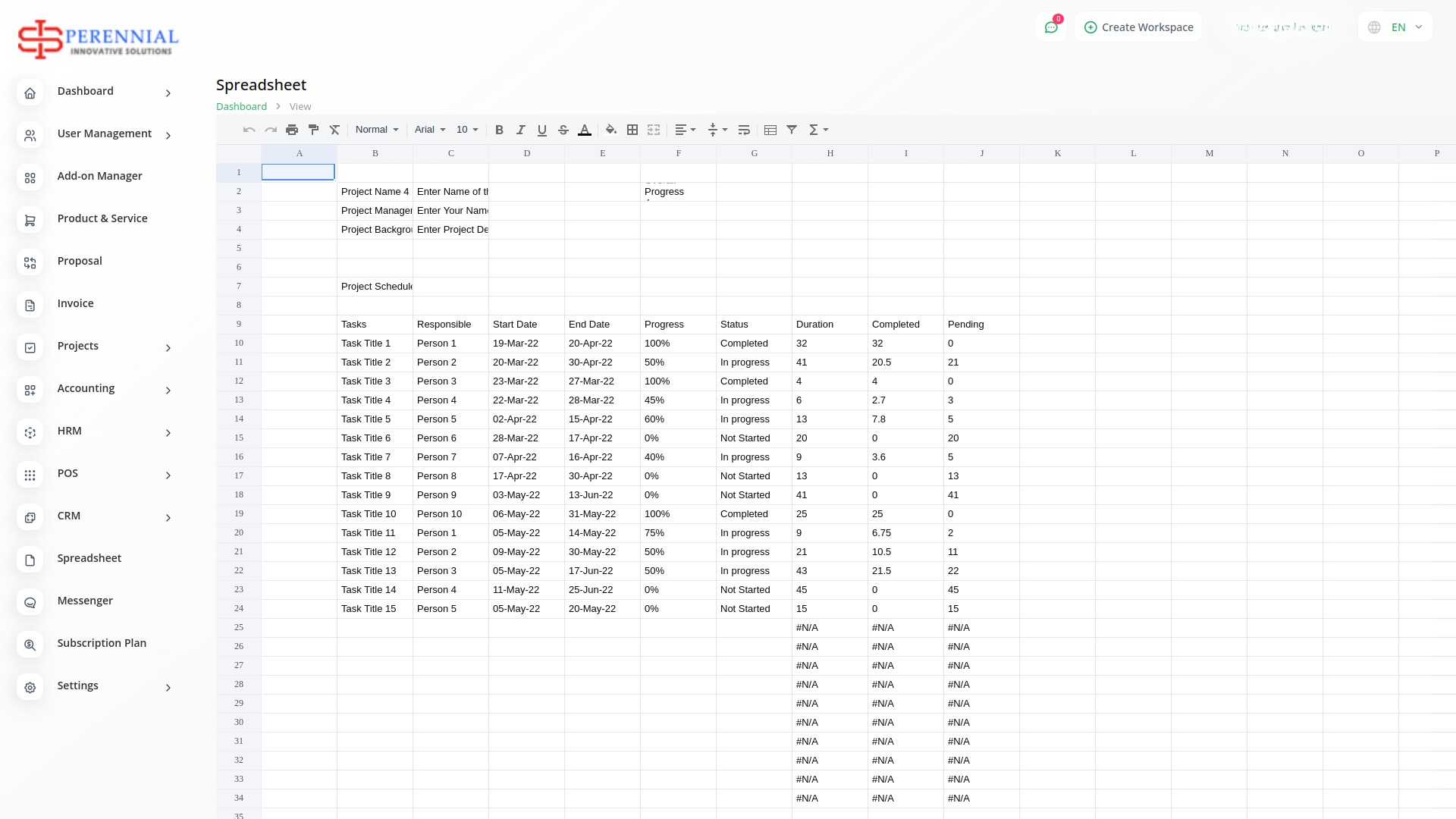Click the filter funnel icon
Image resolution: width=1456 pixels, height=819 pixels.
pyautogui.click(x=792, y=130)
